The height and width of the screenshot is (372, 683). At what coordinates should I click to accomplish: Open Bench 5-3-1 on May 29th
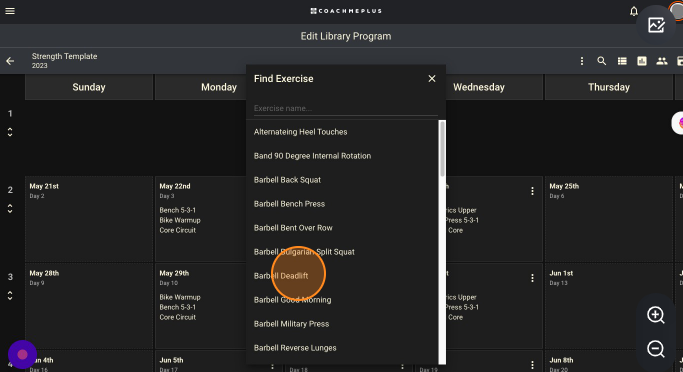177,307
